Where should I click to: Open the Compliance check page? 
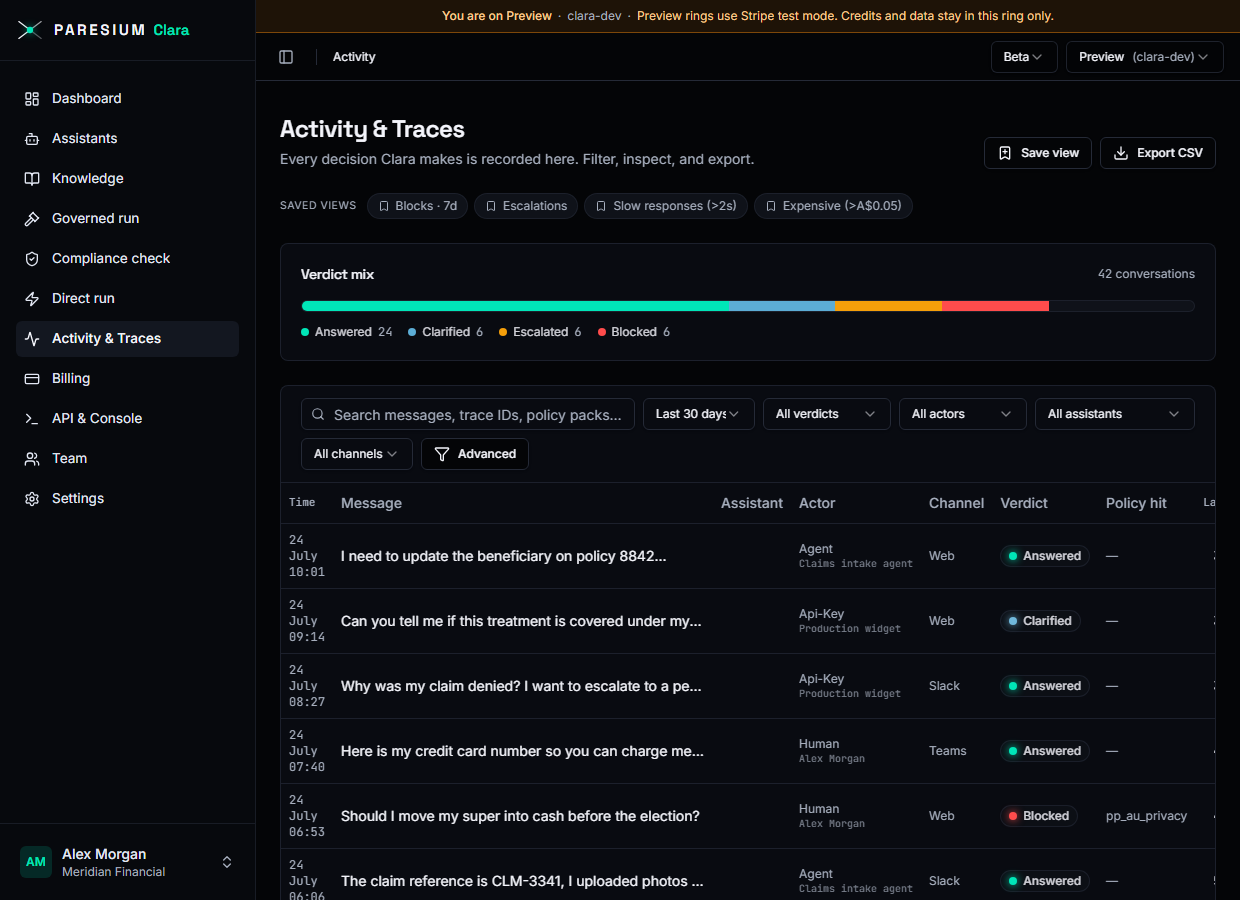127,258
